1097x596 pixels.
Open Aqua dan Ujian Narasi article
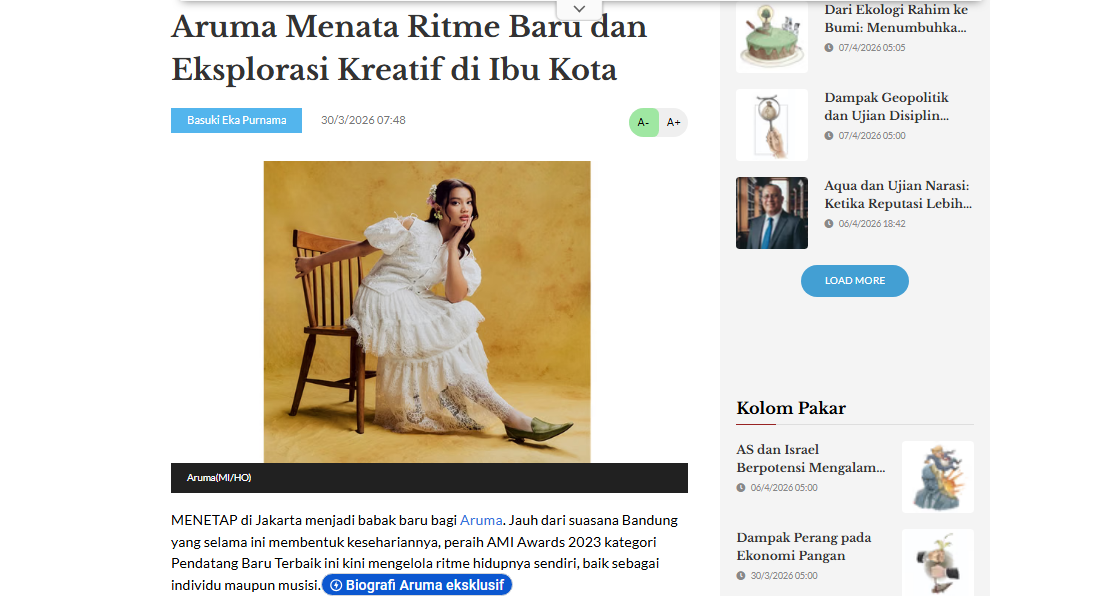click(x=898, y=194)
